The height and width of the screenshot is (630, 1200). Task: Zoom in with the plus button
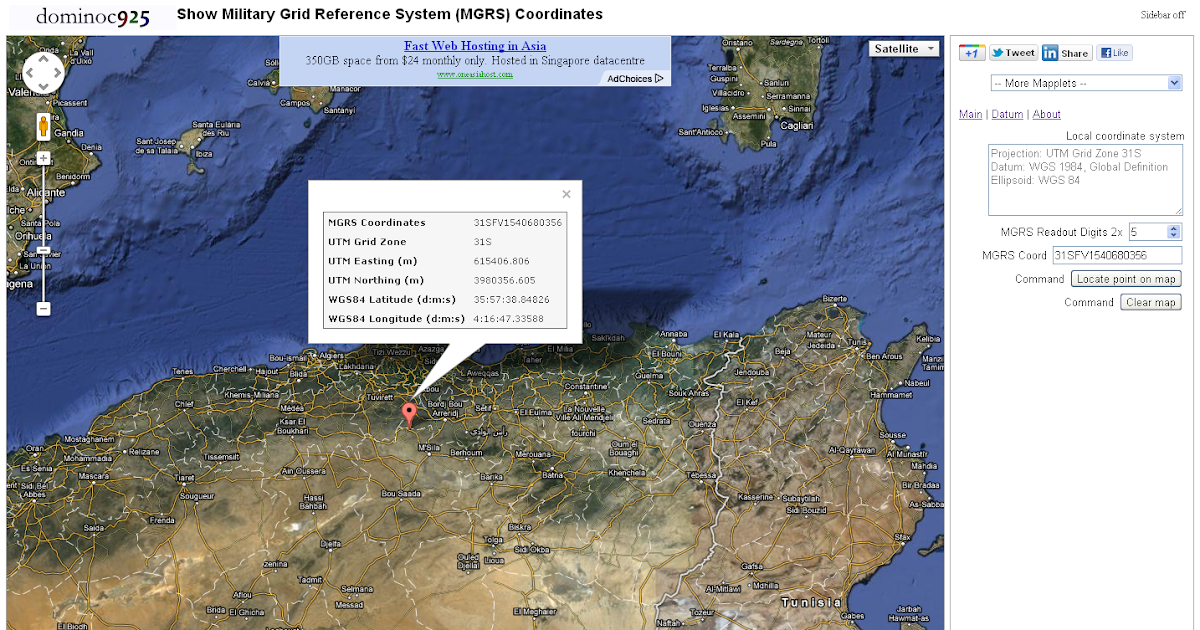point(44,158)
